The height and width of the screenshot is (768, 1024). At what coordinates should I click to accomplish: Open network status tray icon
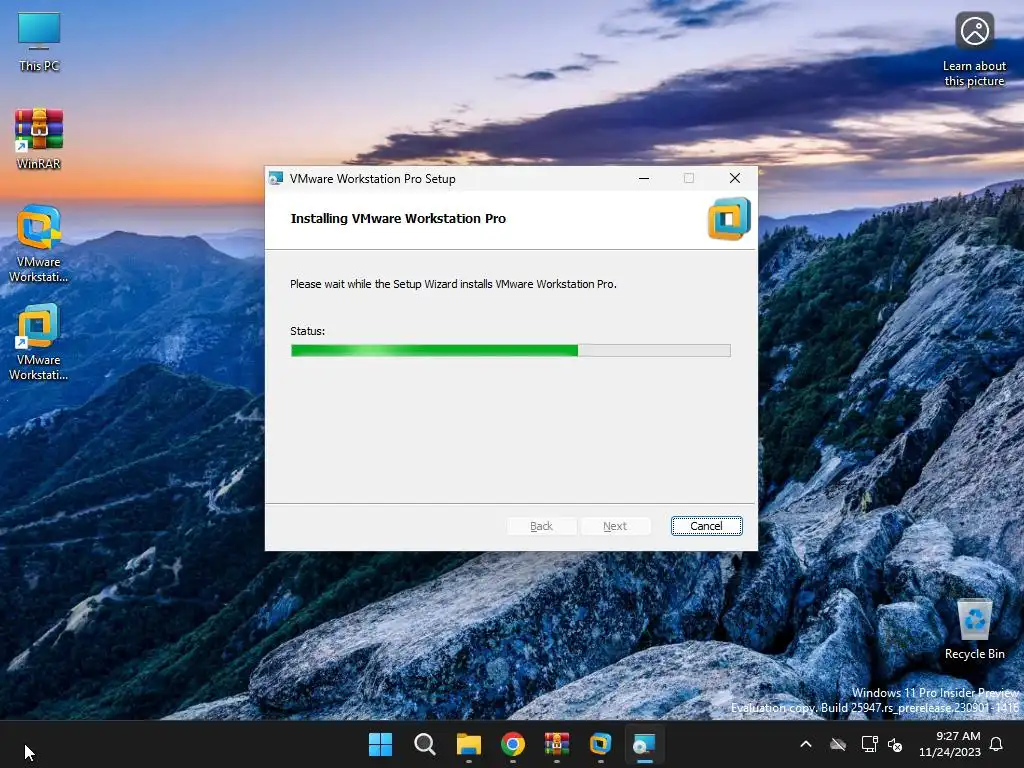coord(869,744)
